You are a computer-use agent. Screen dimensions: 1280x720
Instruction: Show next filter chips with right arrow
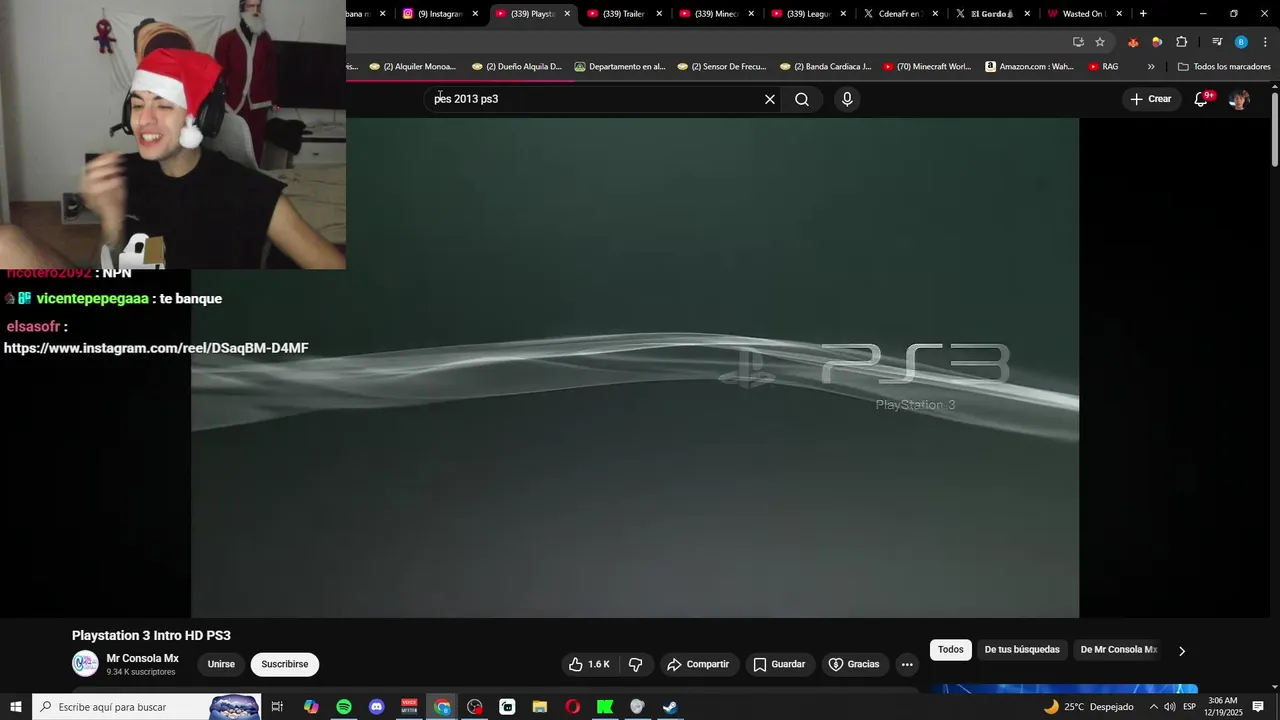[x=1181, y=651]
